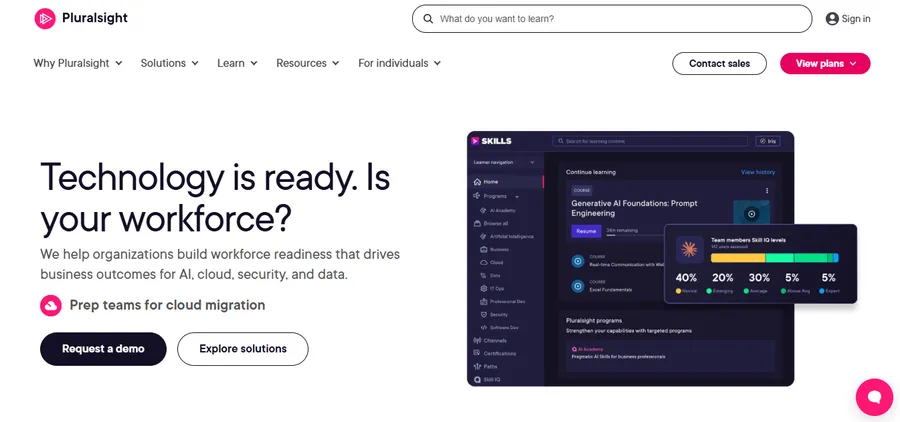Click the Artificial Intelligence sidebar icon

[484, 237]
